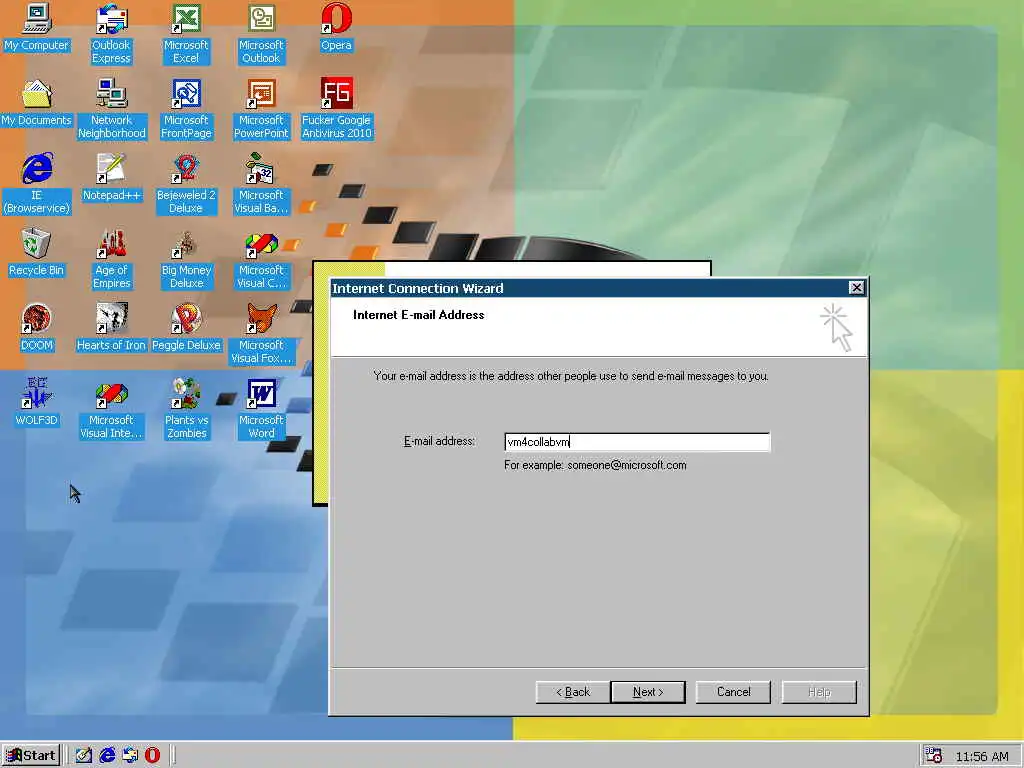Click Show Desktop quick launch icon
Image resolution: width=1024 pixels, height=768 pixels.
(x=84, y=756)
